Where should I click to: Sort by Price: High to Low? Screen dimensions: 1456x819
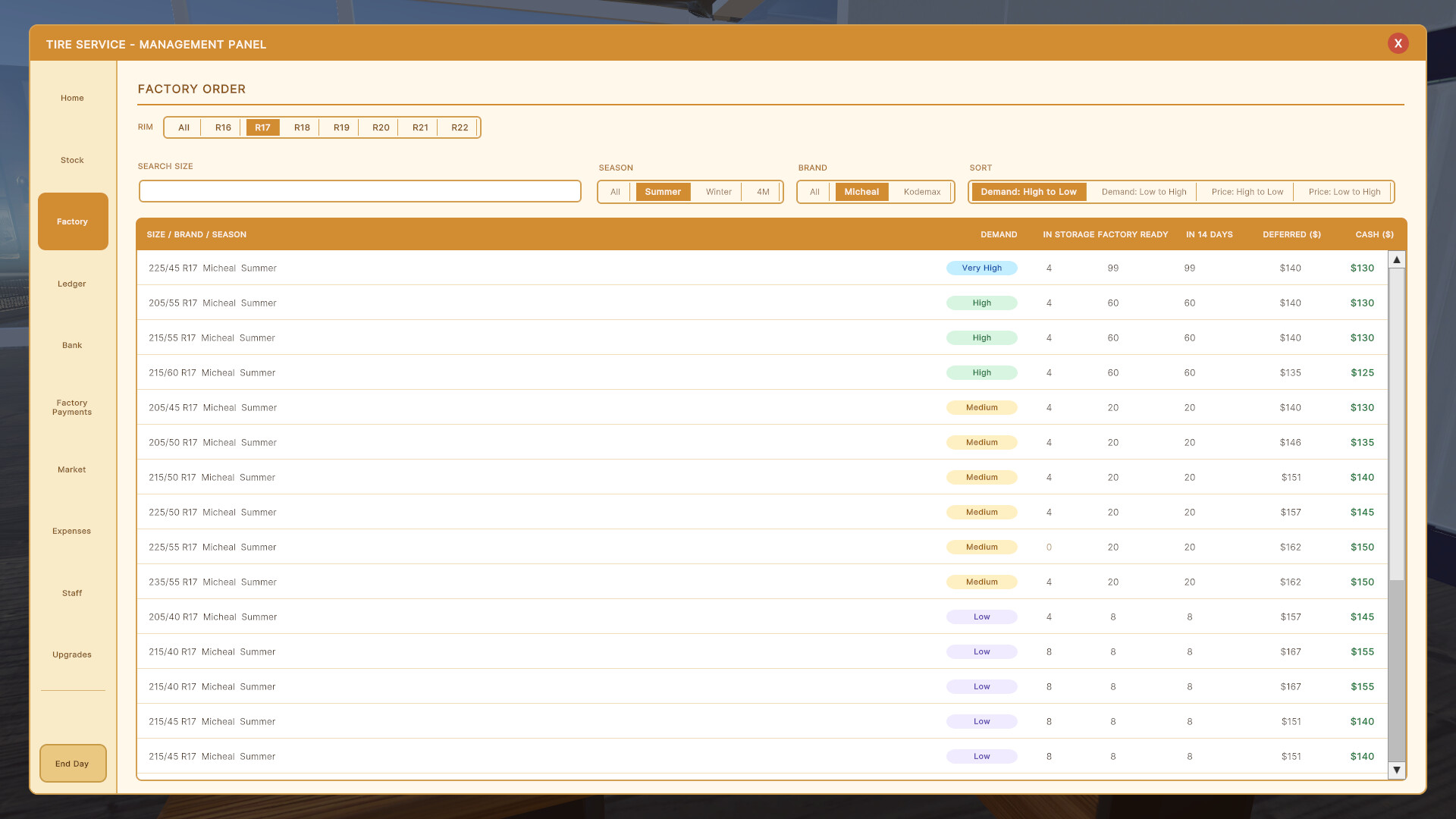pos(1247,192)
